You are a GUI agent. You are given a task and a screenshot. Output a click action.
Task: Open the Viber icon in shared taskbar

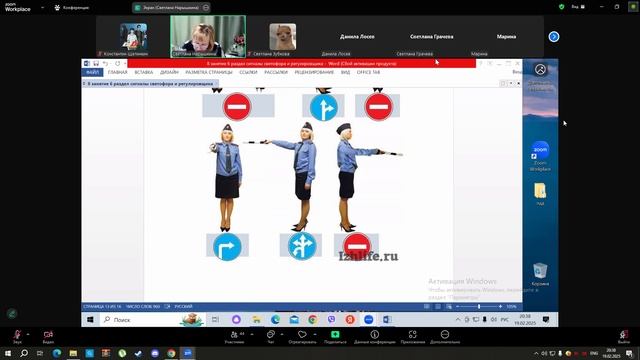(331, 320)
